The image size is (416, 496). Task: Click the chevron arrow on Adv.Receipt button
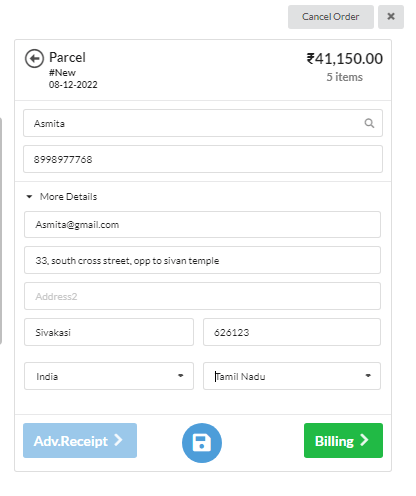pyautogui.click(x=118, y=440)
